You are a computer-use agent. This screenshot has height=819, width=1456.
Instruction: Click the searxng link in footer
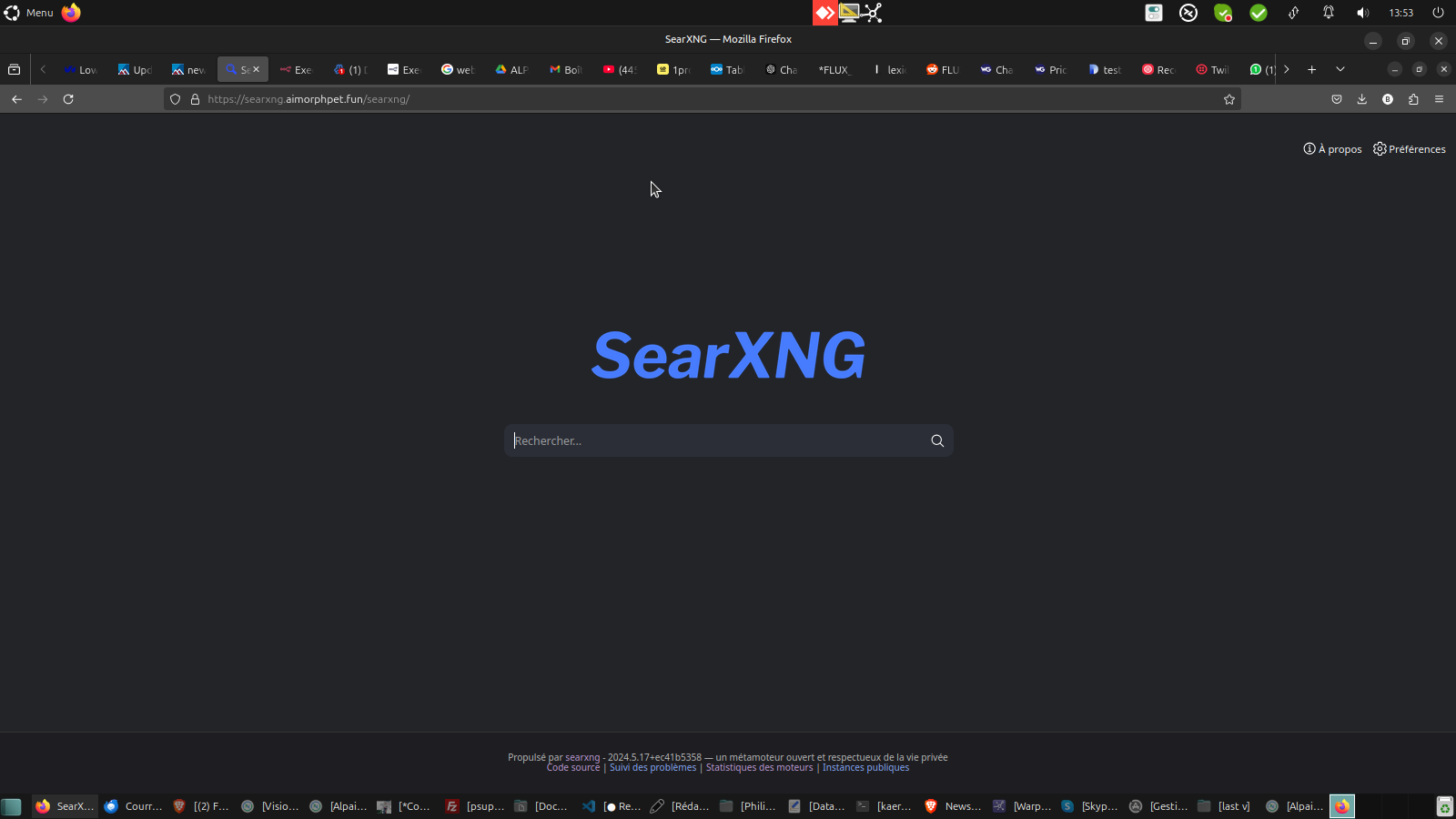(x=582, y=757)
